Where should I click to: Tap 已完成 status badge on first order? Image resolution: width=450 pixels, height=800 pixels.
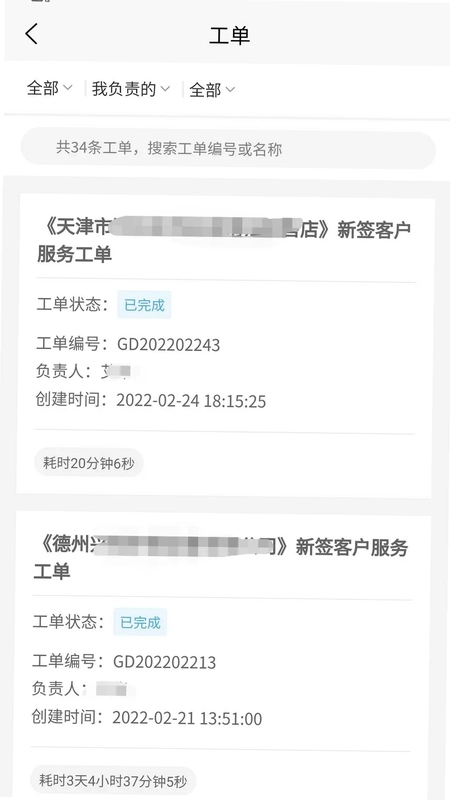coord(144,305)
